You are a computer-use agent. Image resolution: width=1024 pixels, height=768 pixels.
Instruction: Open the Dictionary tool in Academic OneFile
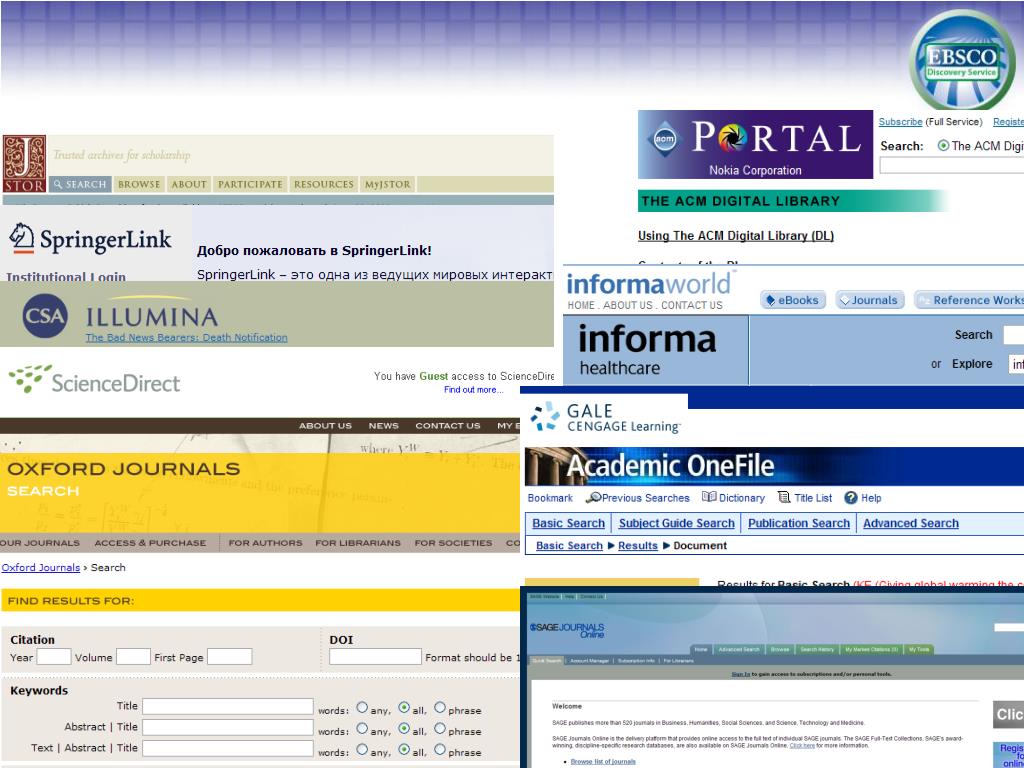point(733,498)
